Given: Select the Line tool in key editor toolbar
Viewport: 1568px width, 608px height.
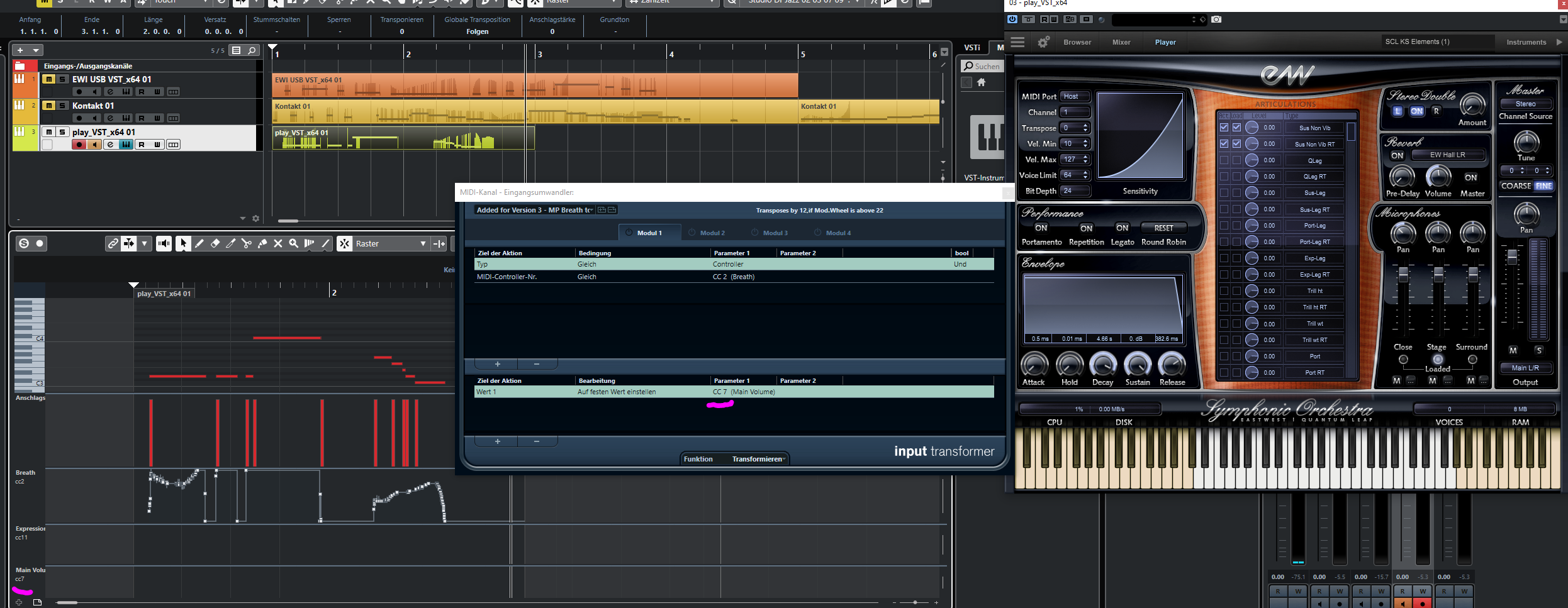Looking at the screenshot, I should (x=325, y=244).
